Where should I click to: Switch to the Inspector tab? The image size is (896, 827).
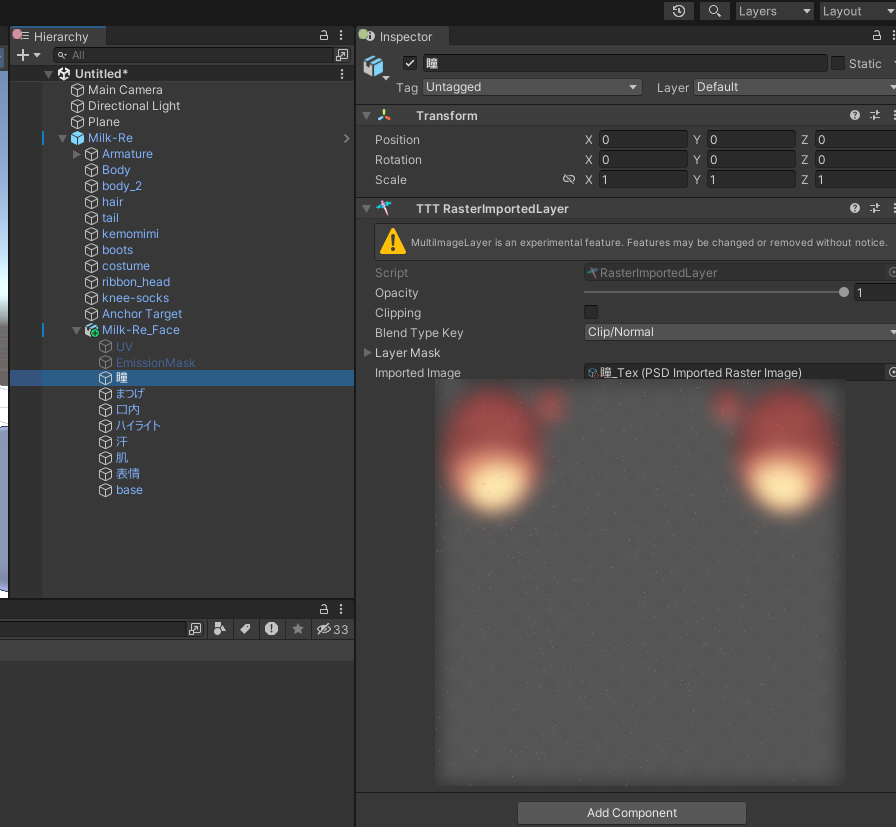[x=405, y=37]
